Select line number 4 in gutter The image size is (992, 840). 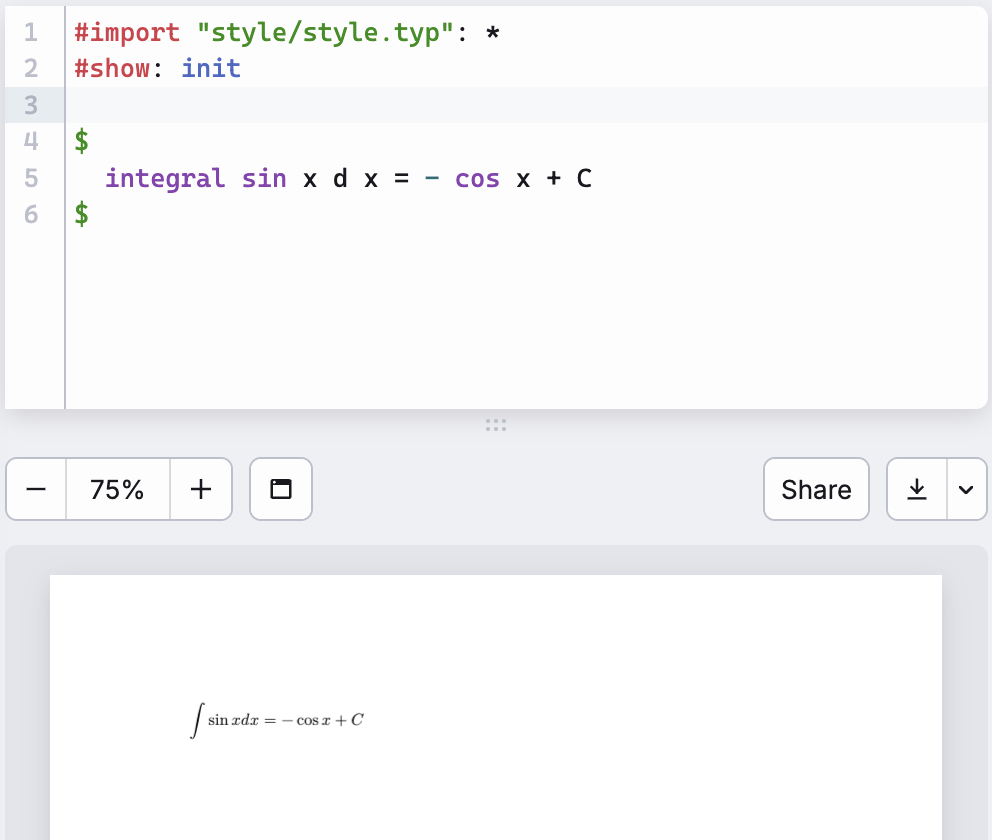pos(30,141)
